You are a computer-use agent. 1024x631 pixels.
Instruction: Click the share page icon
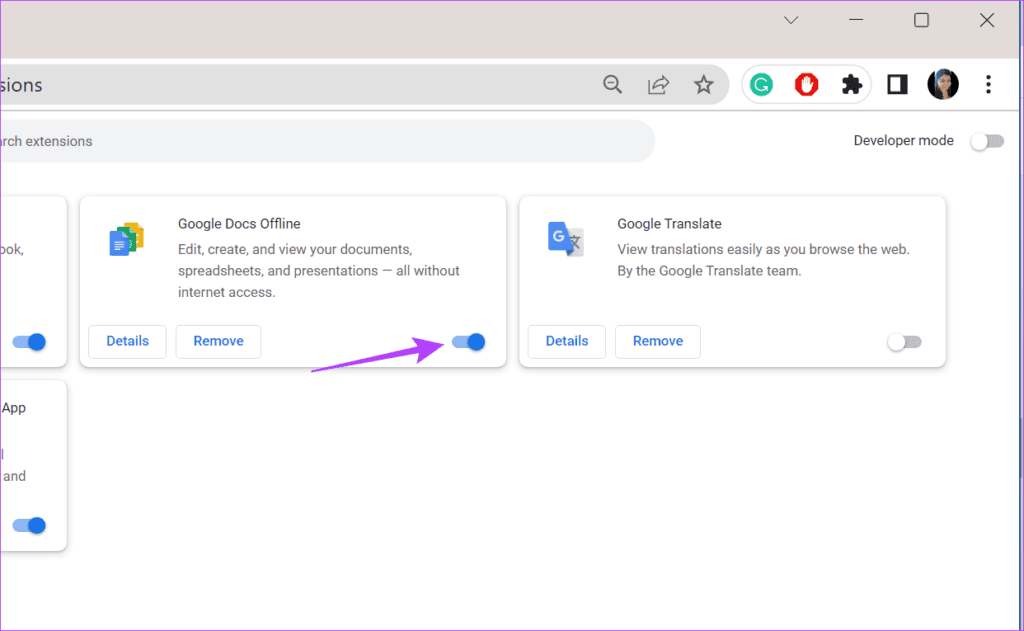[x=658, y=85]
